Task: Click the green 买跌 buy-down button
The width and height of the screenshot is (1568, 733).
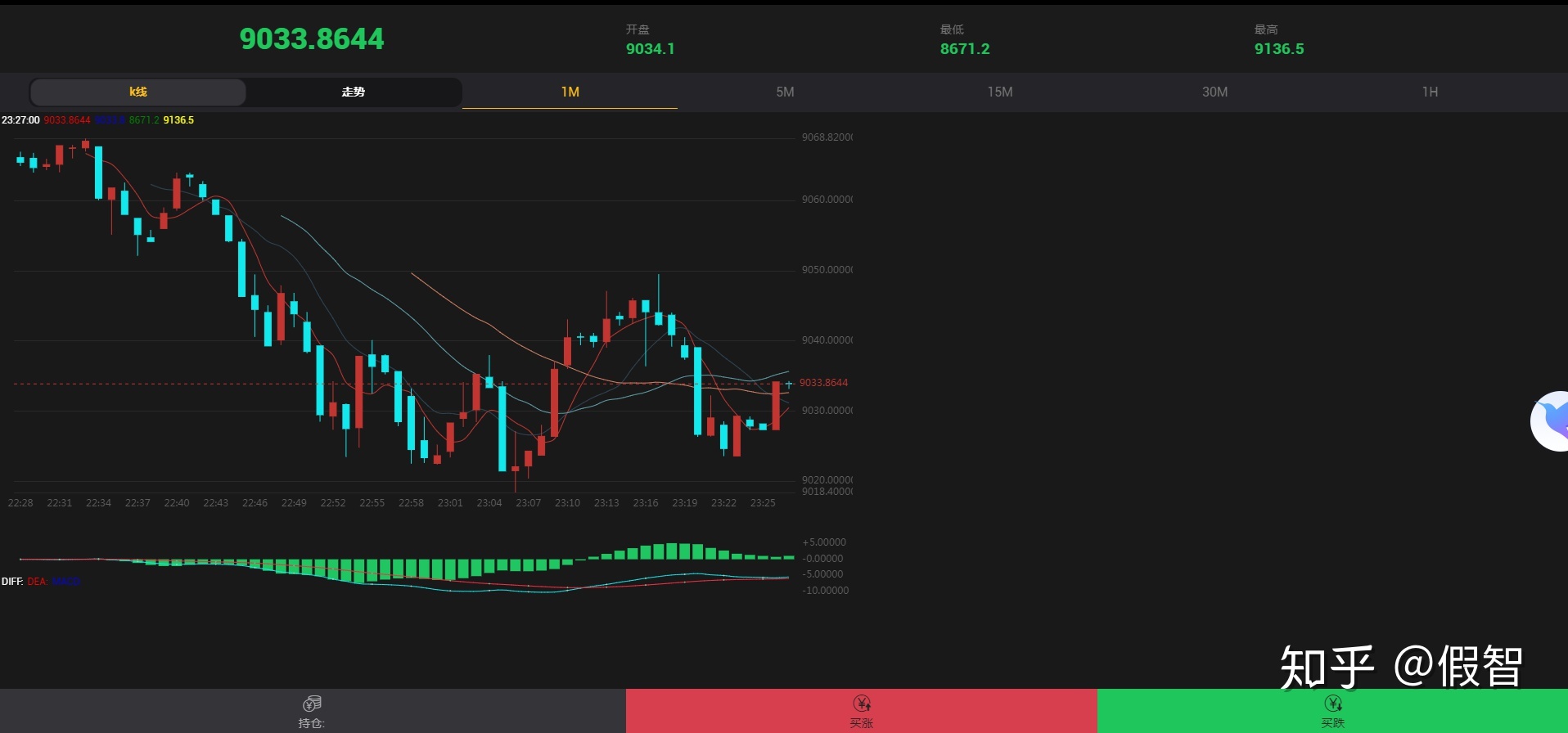Action: click(1332, 711)
